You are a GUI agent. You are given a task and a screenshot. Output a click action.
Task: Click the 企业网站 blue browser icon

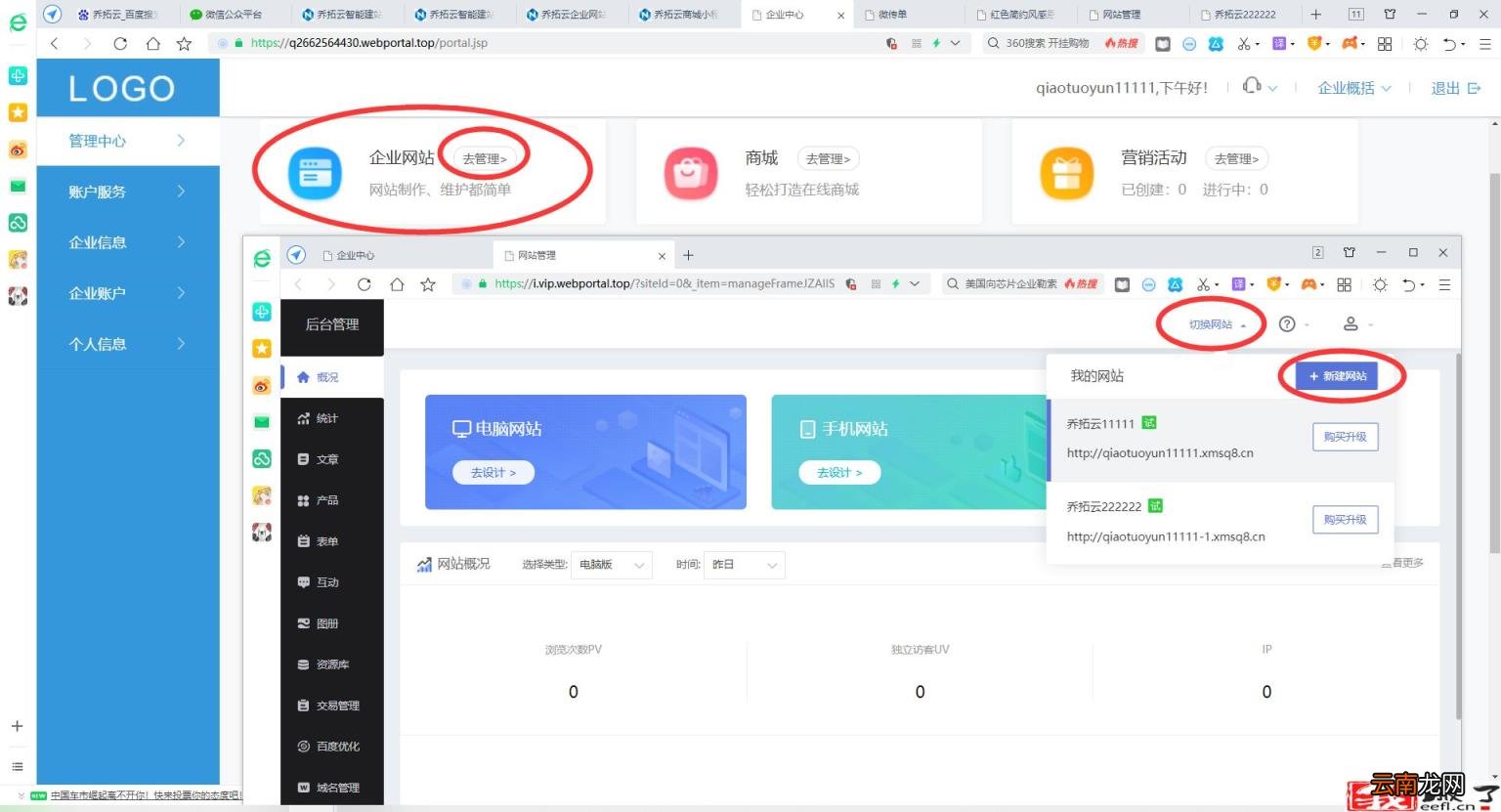pos(315,174)
